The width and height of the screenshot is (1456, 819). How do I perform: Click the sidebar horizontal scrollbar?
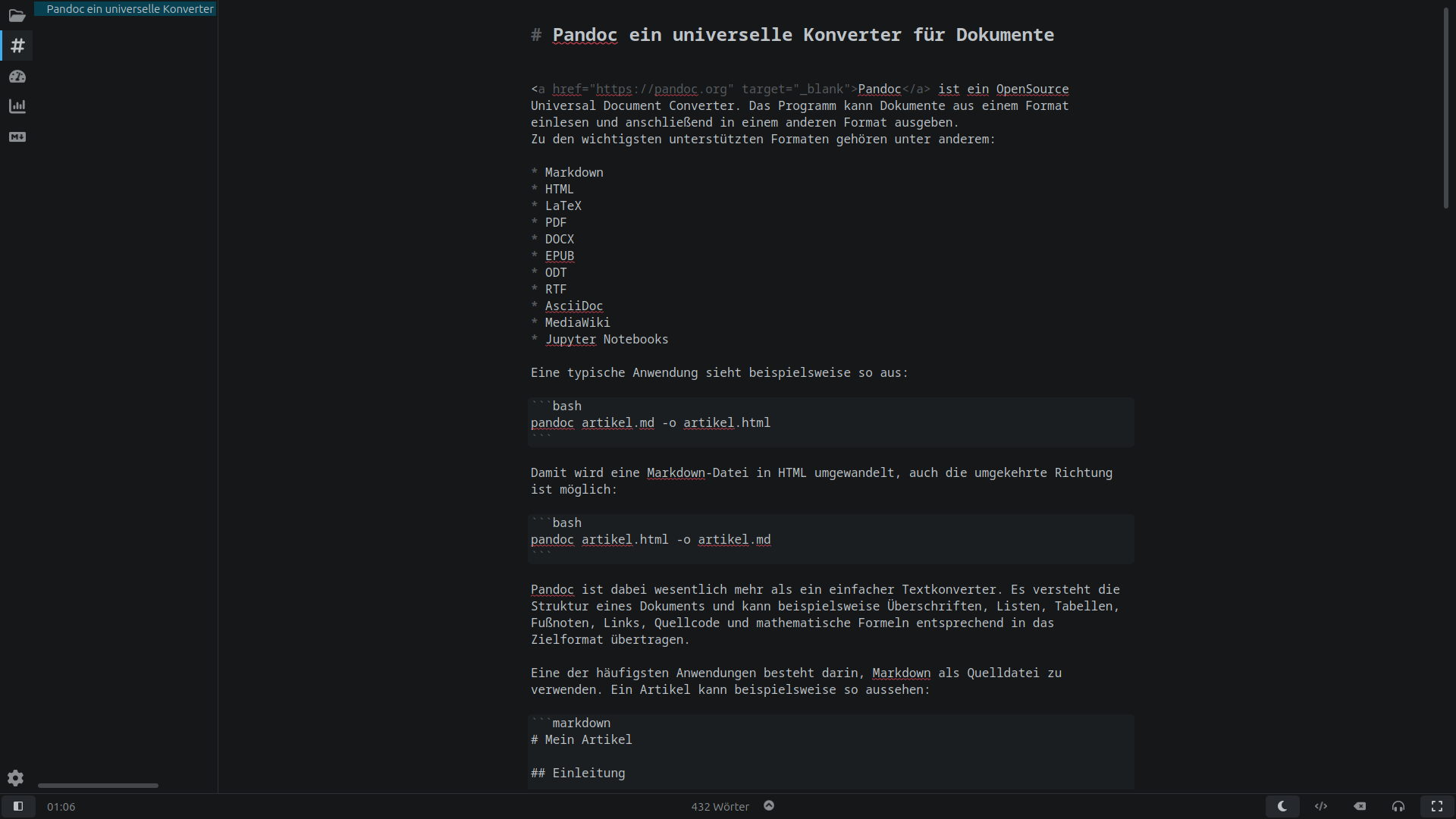tap(98, 786)
